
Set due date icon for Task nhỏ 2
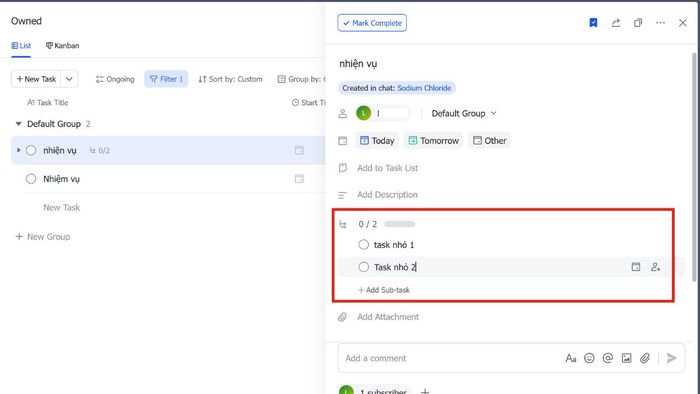tap(636, 267)
